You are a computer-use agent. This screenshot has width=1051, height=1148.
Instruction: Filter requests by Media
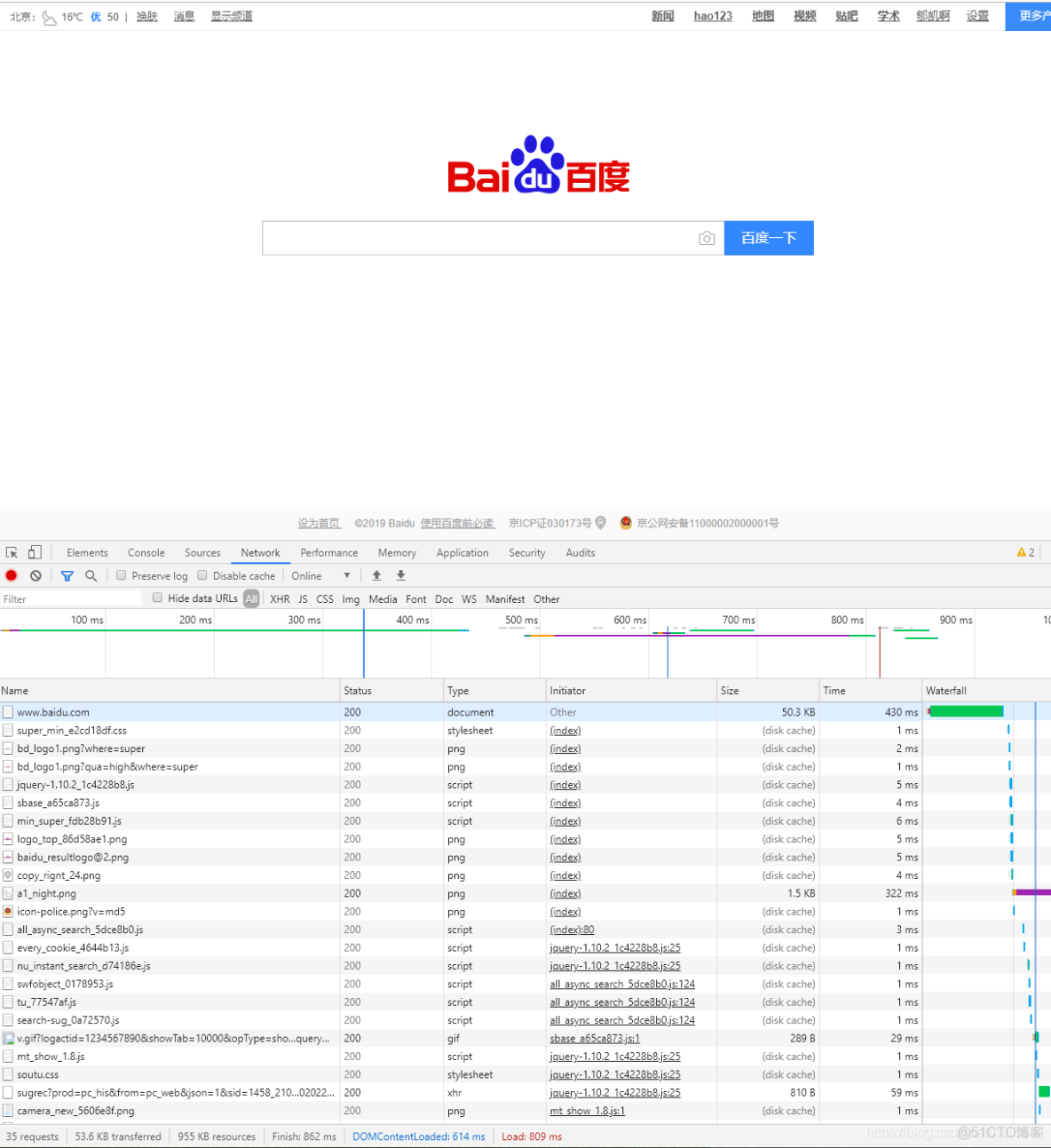tap(383, 599)
